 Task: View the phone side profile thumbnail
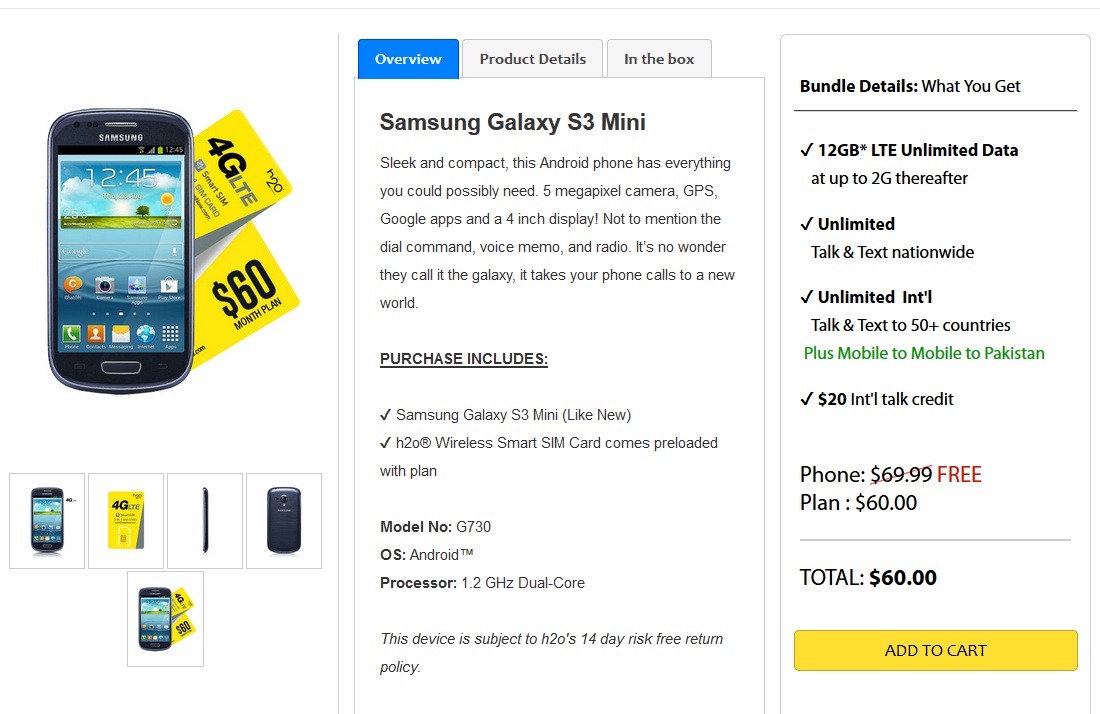pyautogui.click(x=205, y=520)
